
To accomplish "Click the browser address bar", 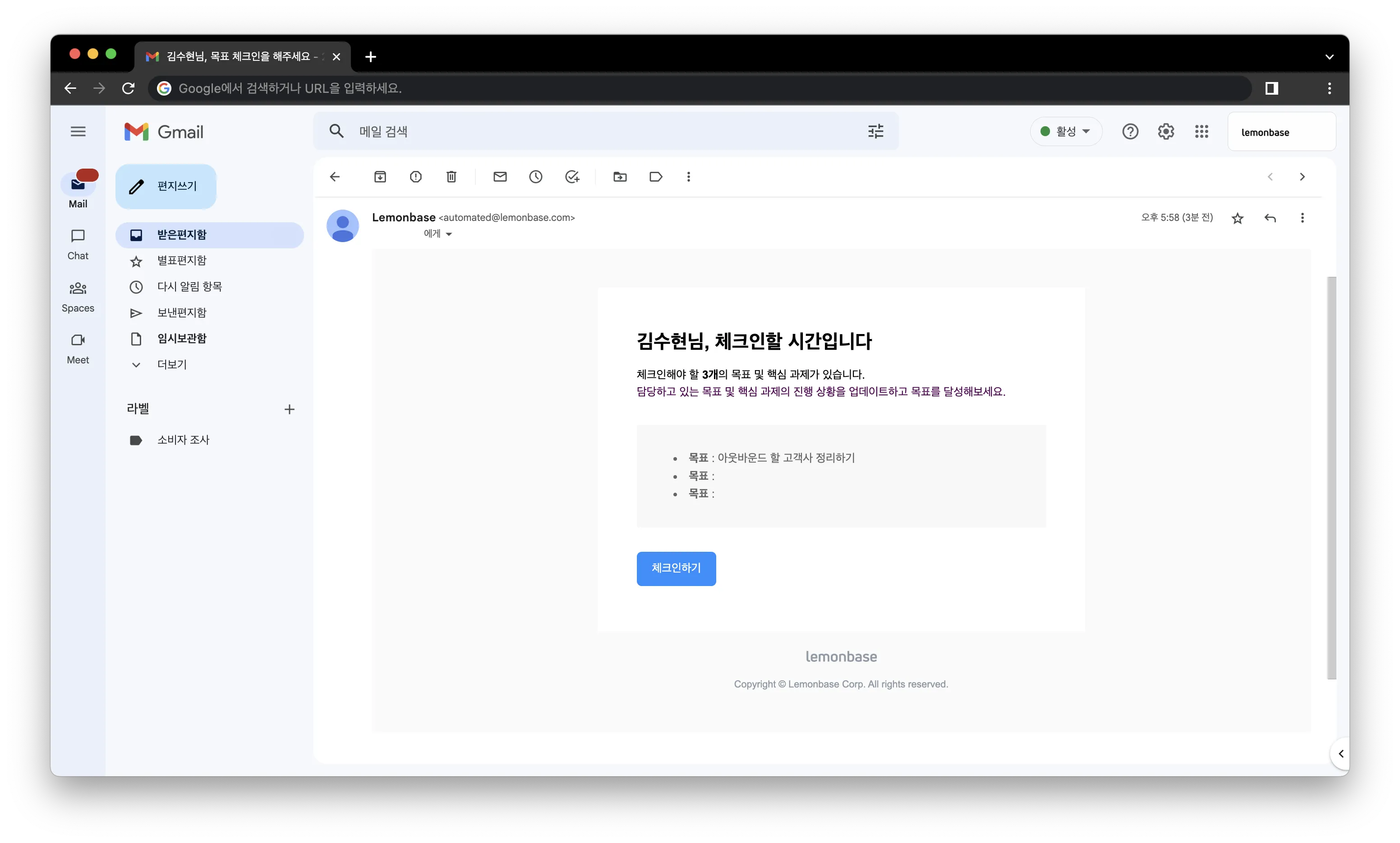I will point(700,88).
